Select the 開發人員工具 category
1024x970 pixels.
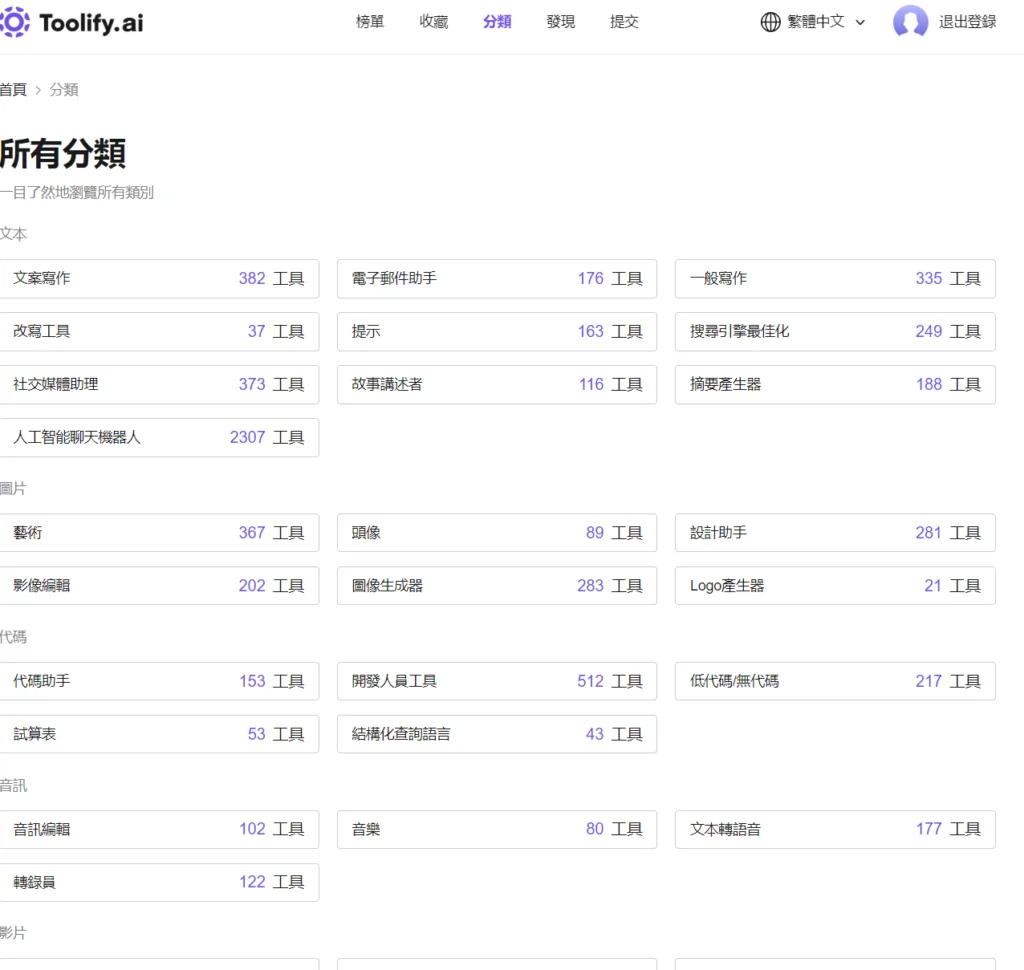pyautogui.click(x=497, y=681)
